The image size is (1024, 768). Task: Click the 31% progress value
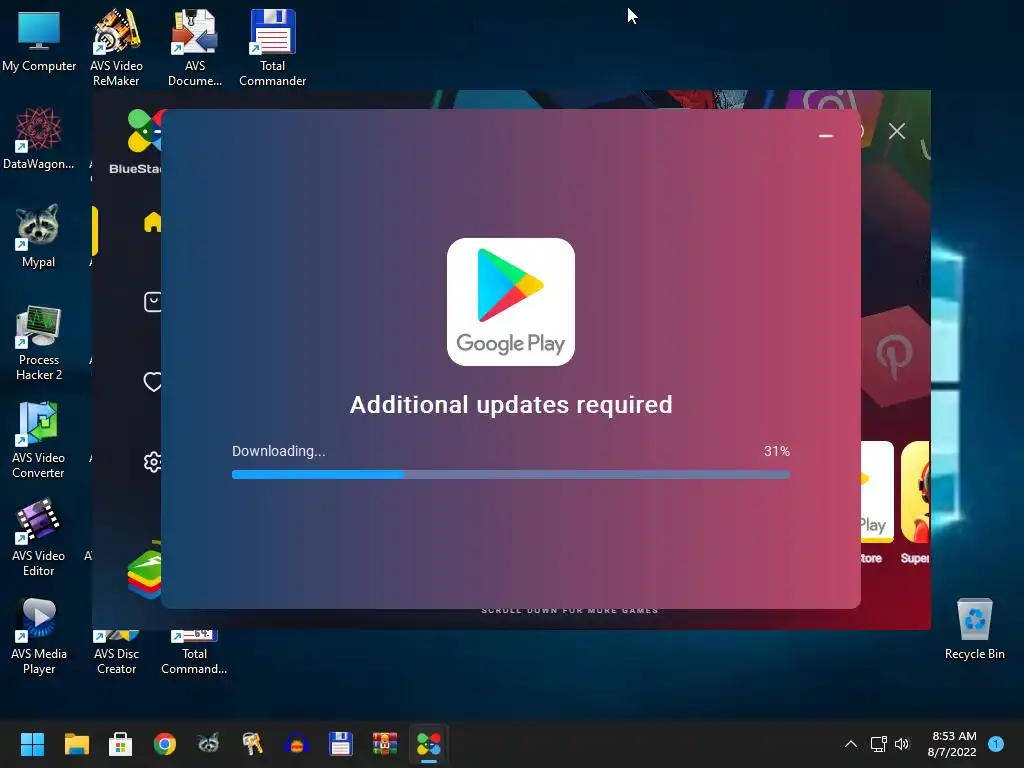coord(776,451)
